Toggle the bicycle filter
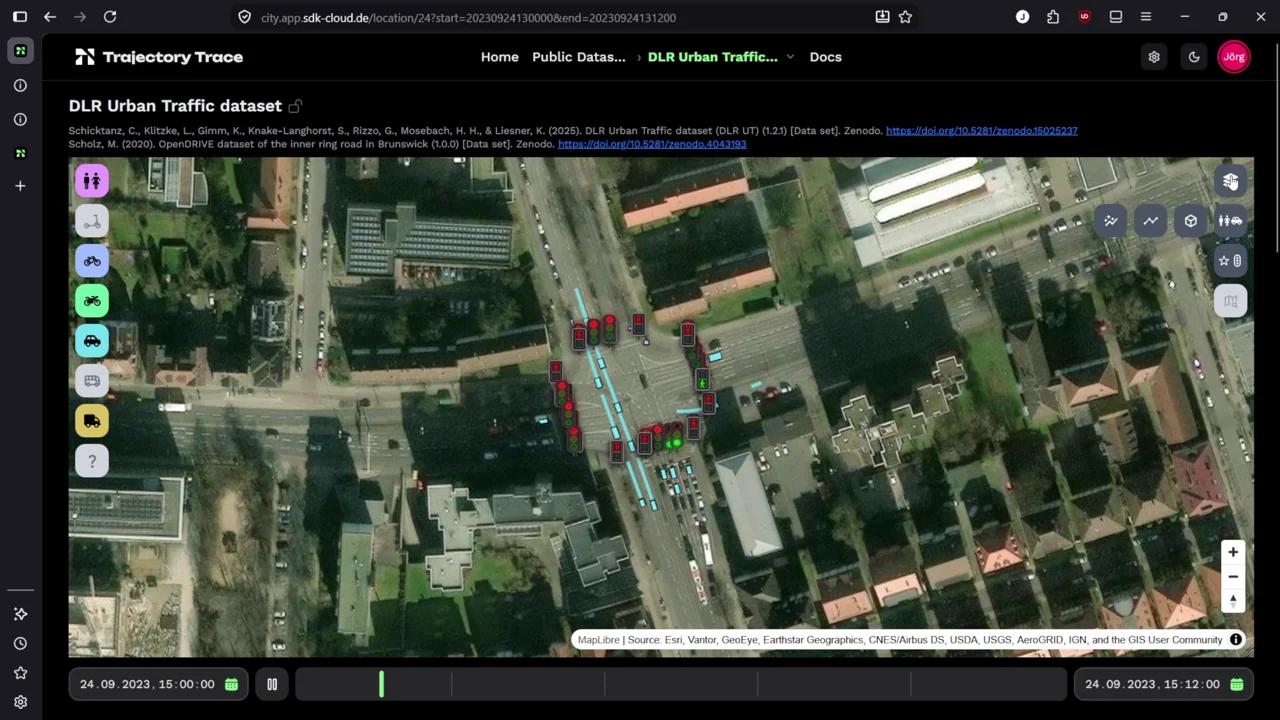The width and height of the screenshot is (1280, 720). click(x=92, y=261)
